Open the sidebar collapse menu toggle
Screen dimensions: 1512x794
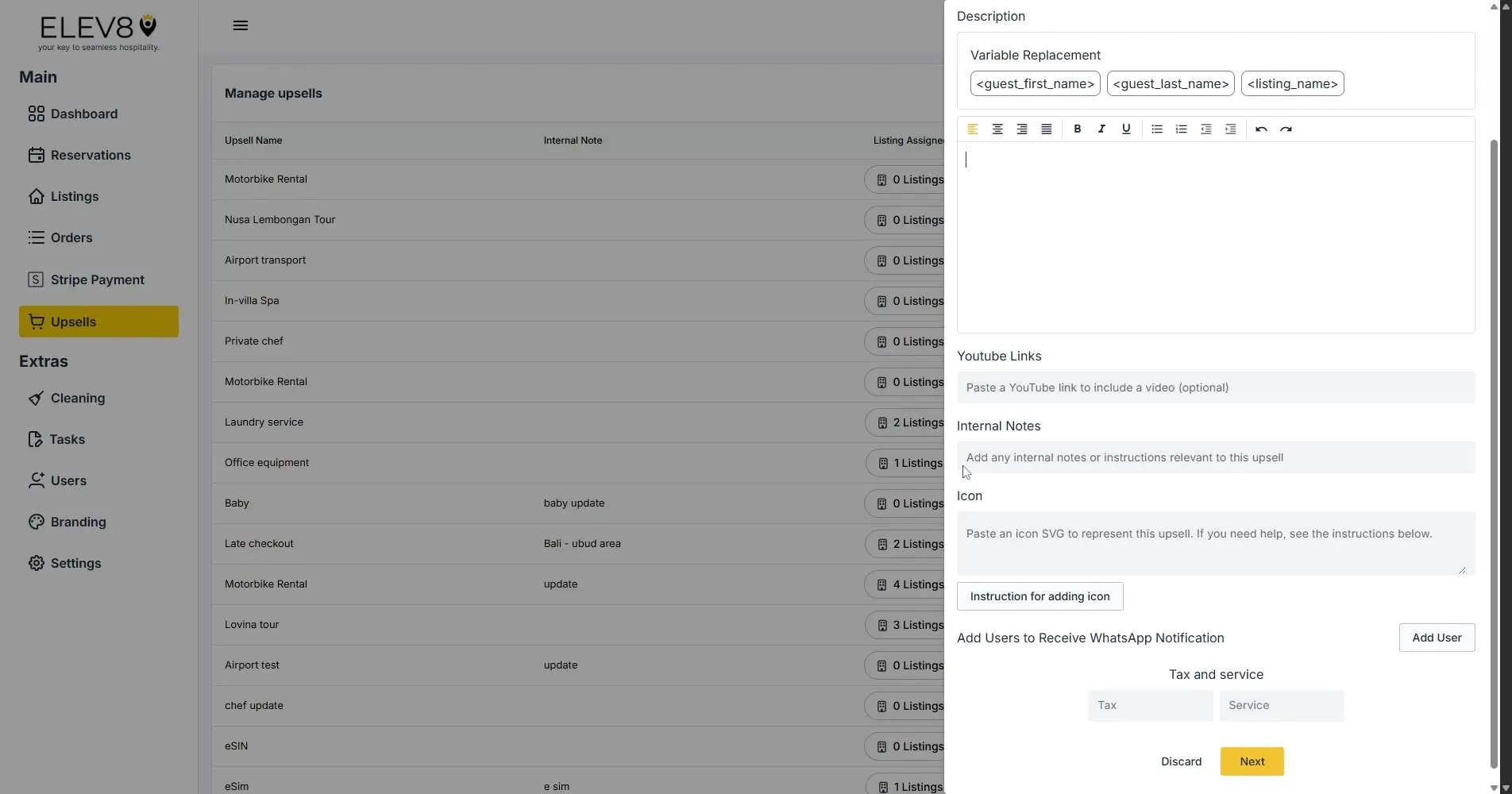tap(240, 25)
